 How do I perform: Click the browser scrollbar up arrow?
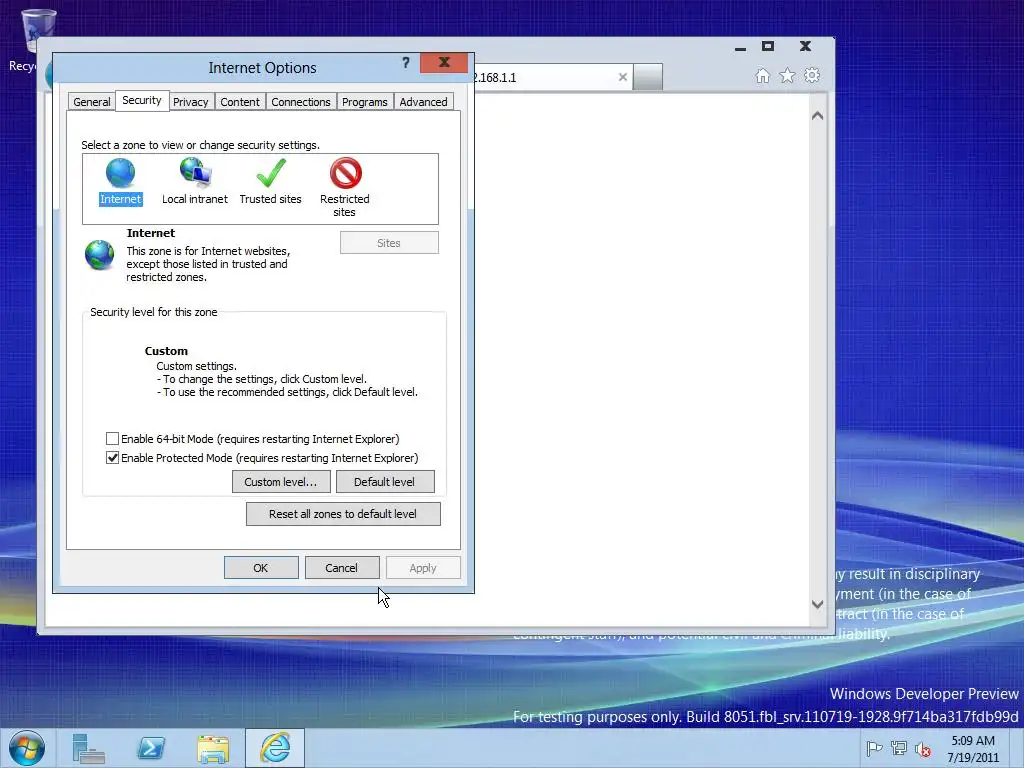point(818,116)
